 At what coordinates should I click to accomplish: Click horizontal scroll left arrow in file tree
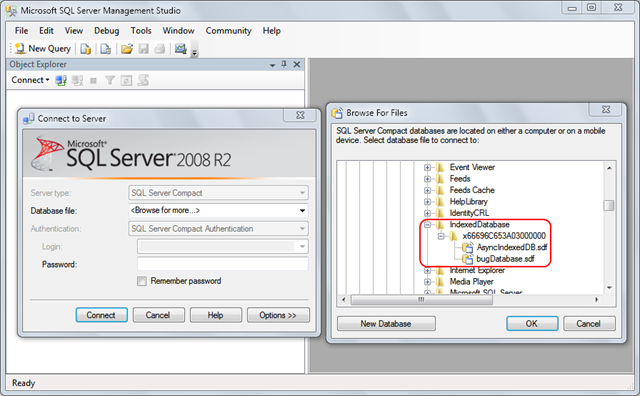click(x=344, y=300)
